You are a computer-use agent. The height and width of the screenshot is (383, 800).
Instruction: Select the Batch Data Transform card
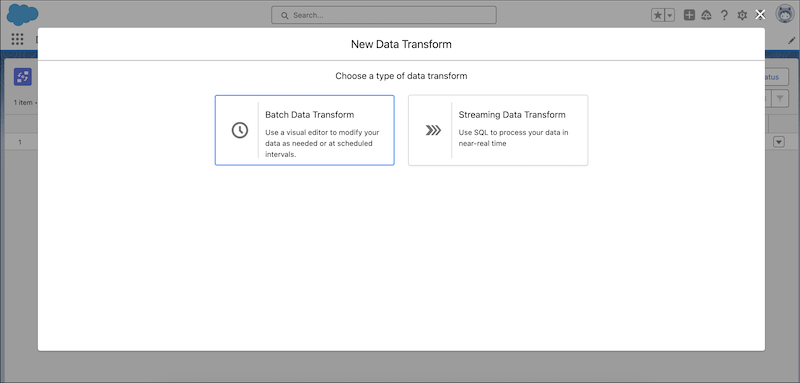click(x=305, y=130)
